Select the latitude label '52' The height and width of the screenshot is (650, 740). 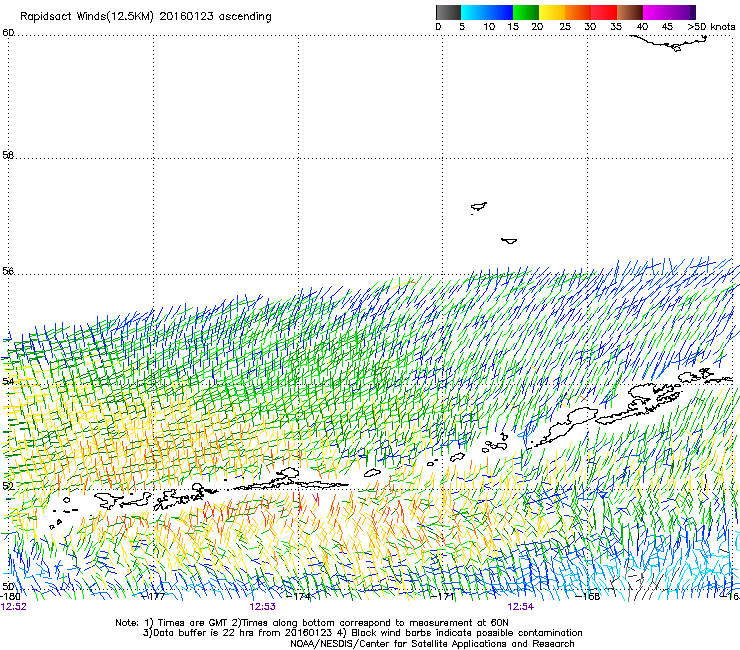tap(8, 486)
